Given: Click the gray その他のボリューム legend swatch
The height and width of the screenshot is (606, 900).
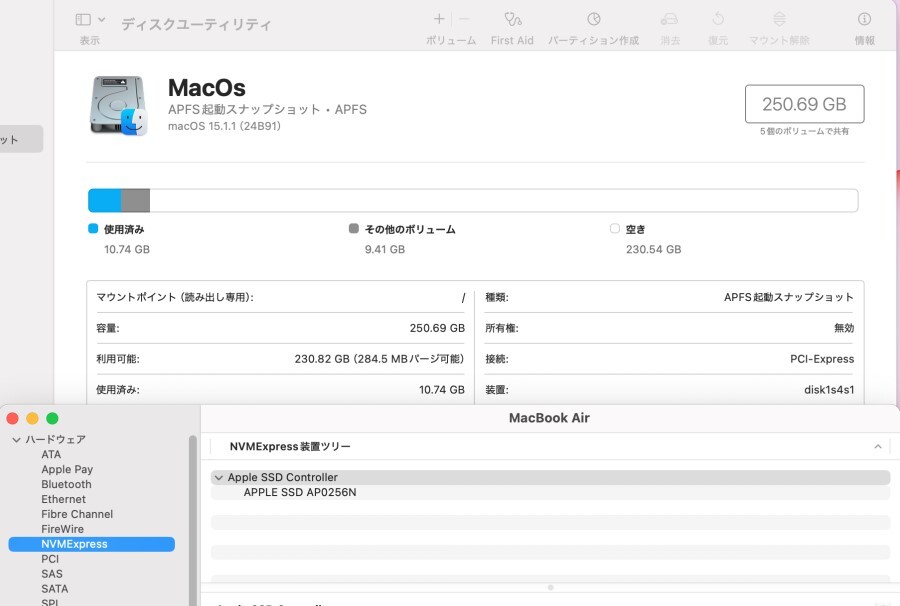Looking at the screenshot, I should pos(354,228).
